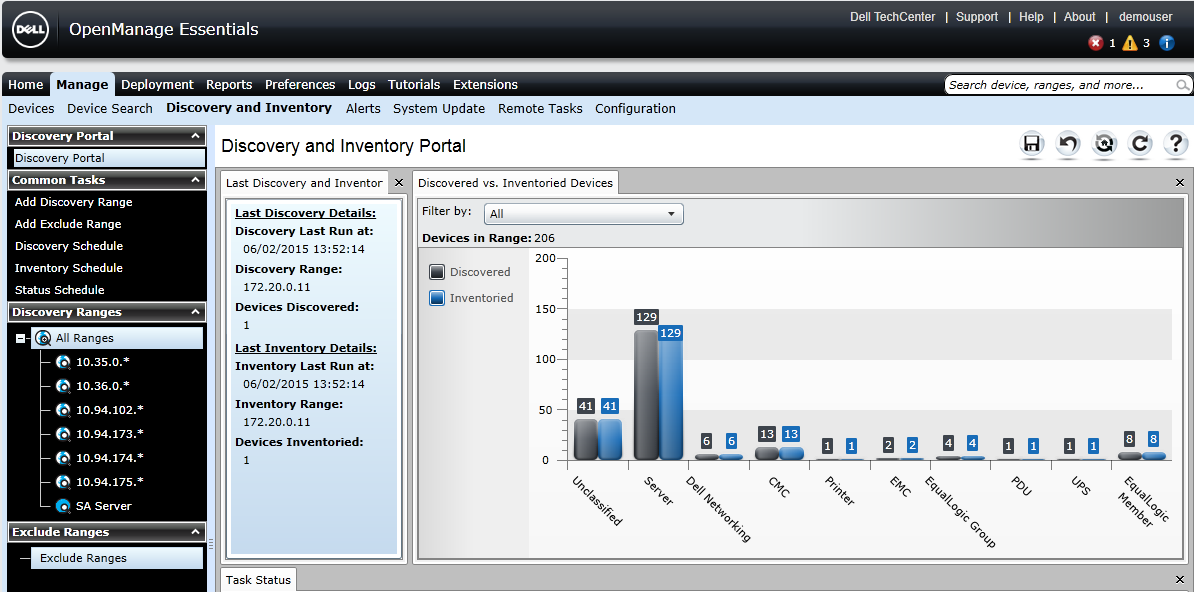The image size is (1194, 592).
Task: Open the Status Schedule task
Action: (x=59, y=290)
